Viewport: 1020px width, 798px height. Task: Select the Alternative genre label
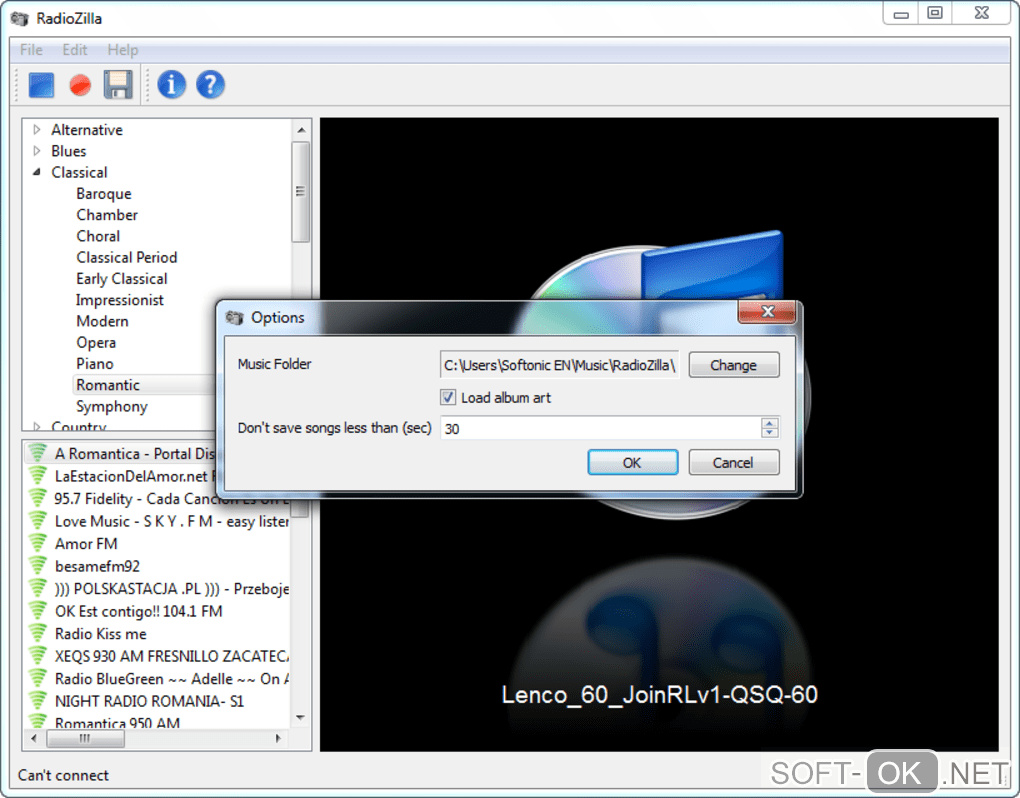tap(87, 129)
